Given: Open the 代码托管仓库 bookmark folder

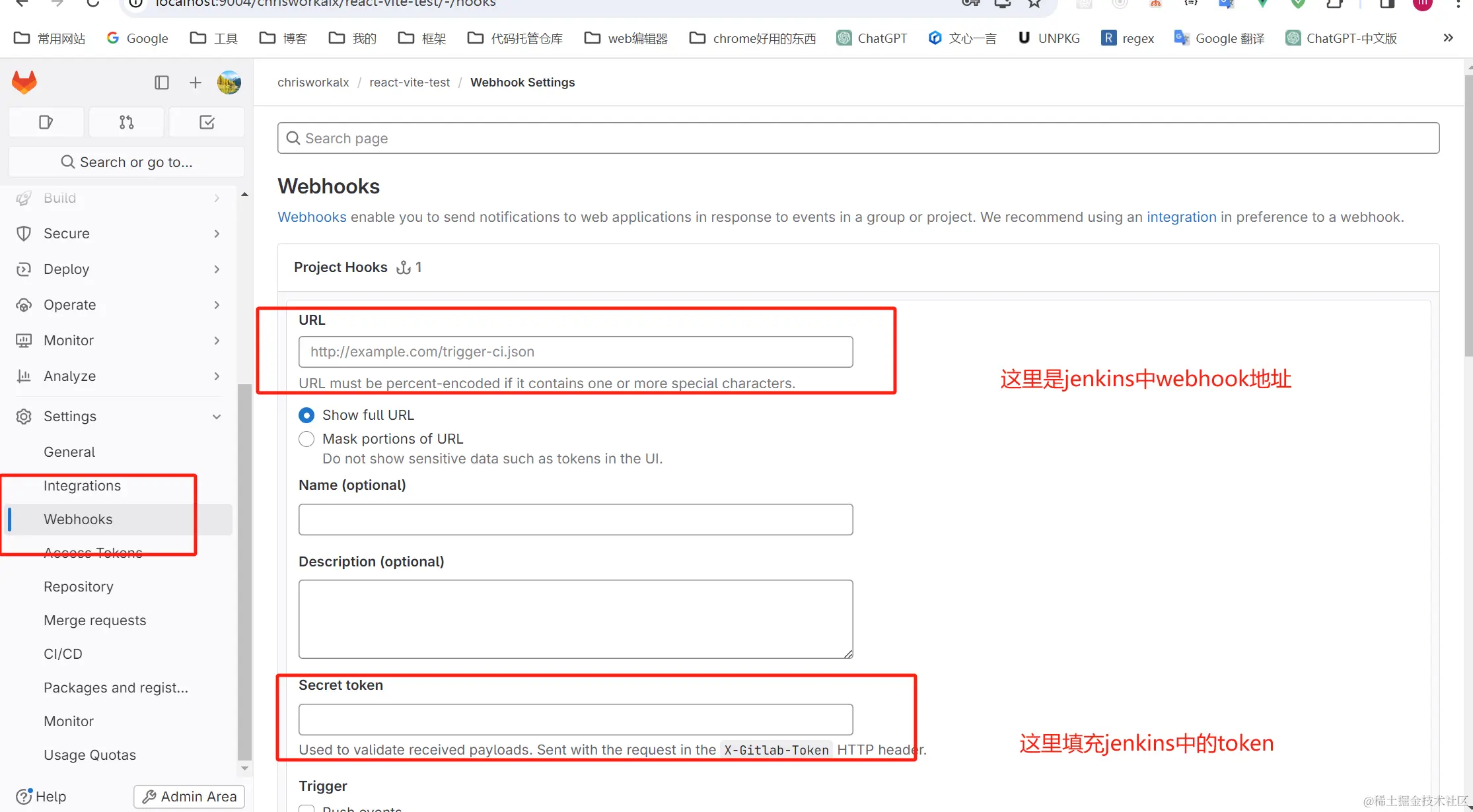Looking at the screenshot, I should pos(515,38).
